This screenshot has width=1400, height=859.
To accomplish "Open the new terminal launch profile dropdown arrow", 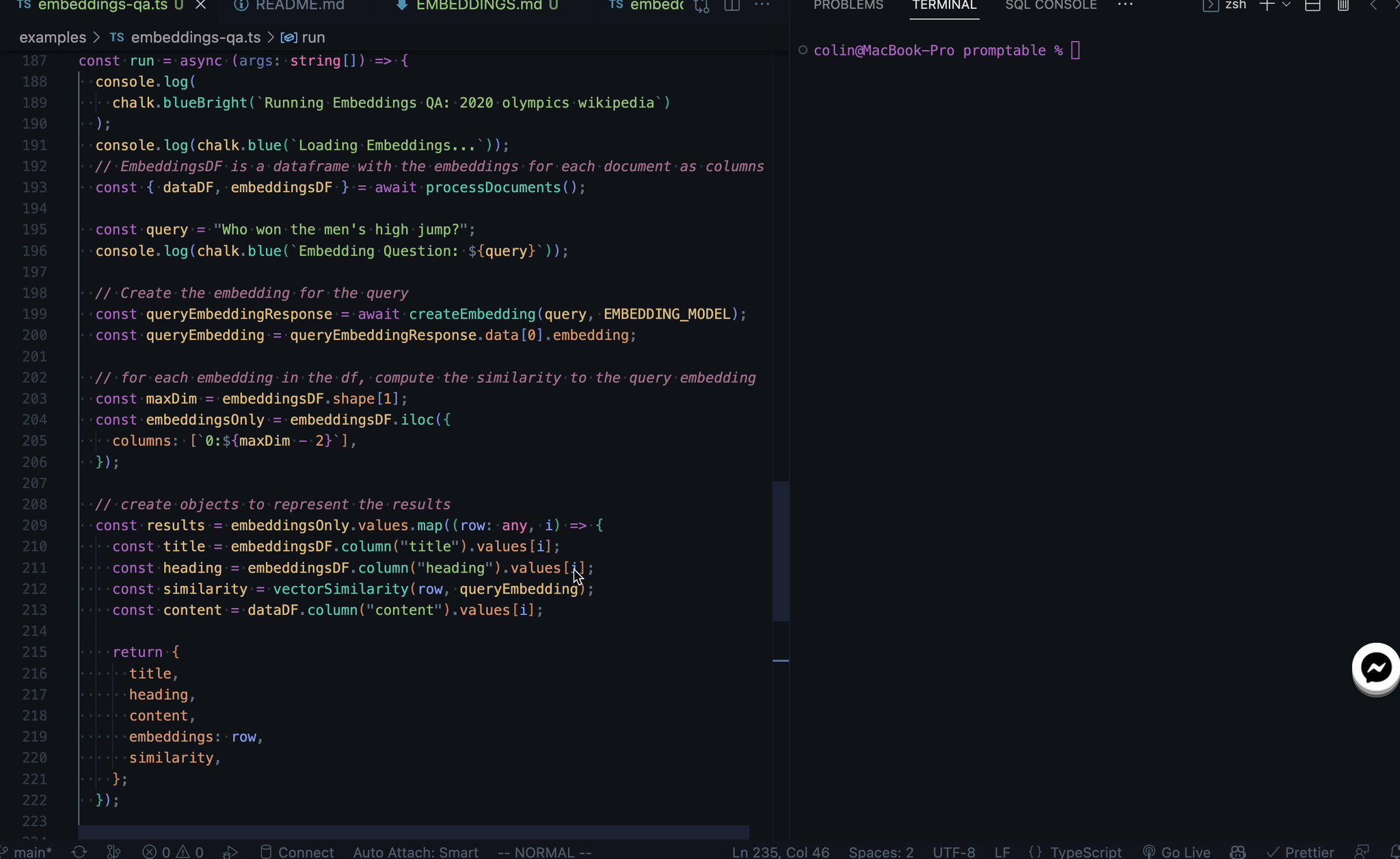I will click(x=1286, y=5).
